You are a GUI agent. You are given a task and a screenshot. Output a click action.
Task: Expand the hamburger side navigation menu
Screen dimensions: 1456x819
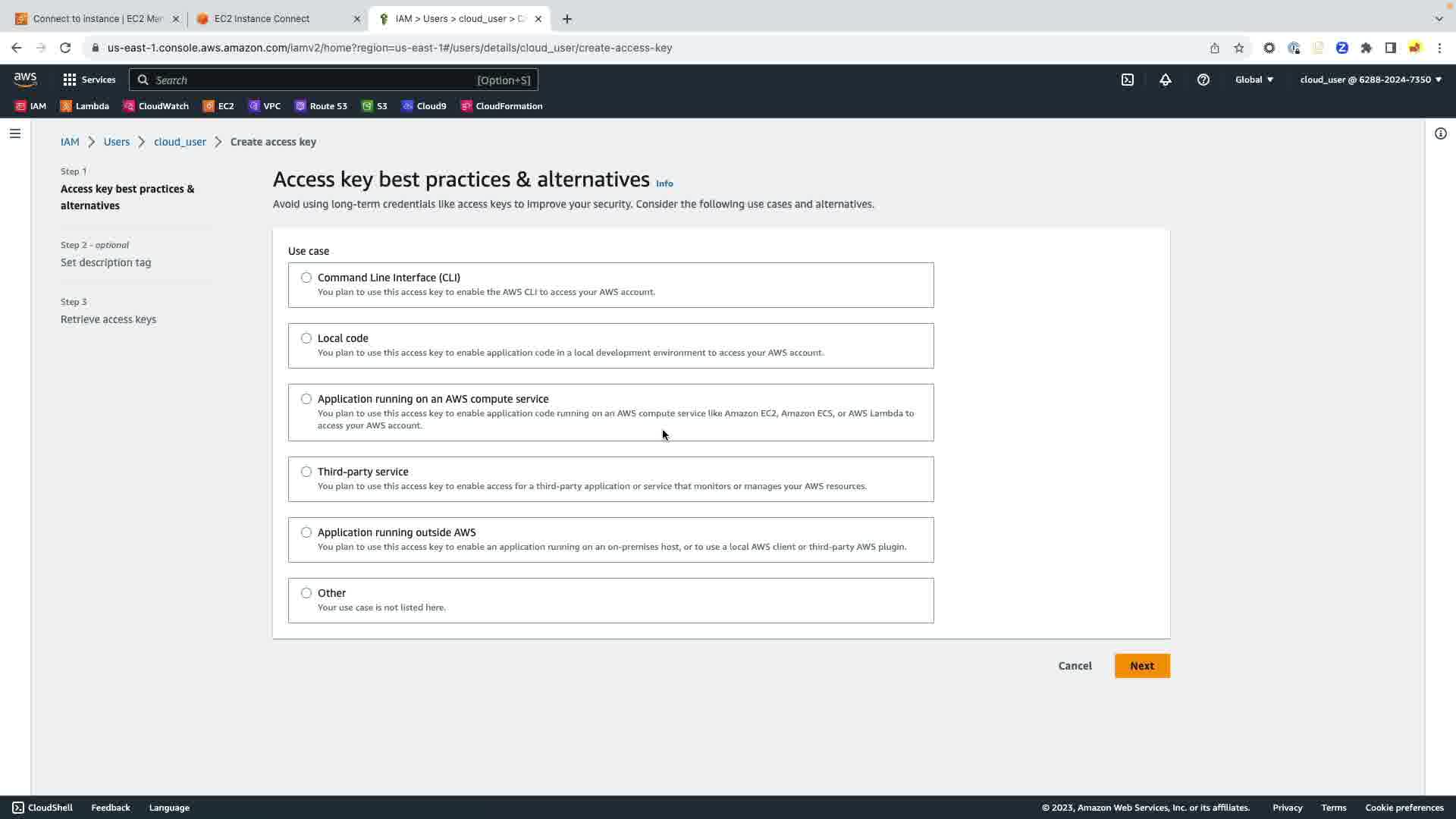pyautogui.click(x=15, y=133)
